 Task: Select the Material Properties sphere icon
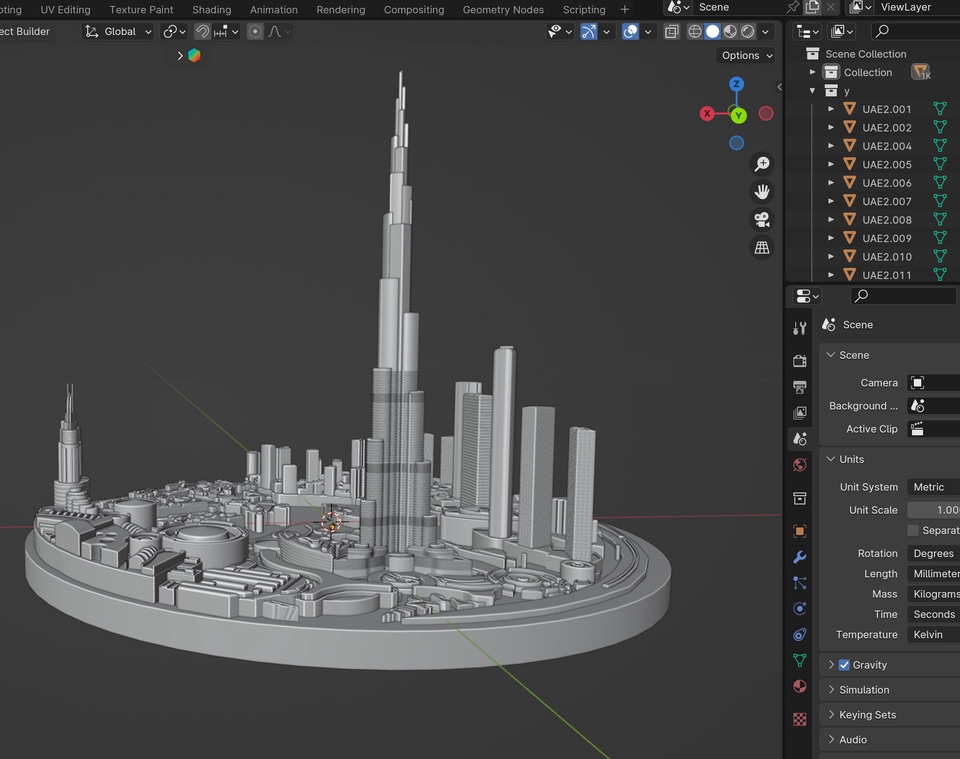point(799,686)
